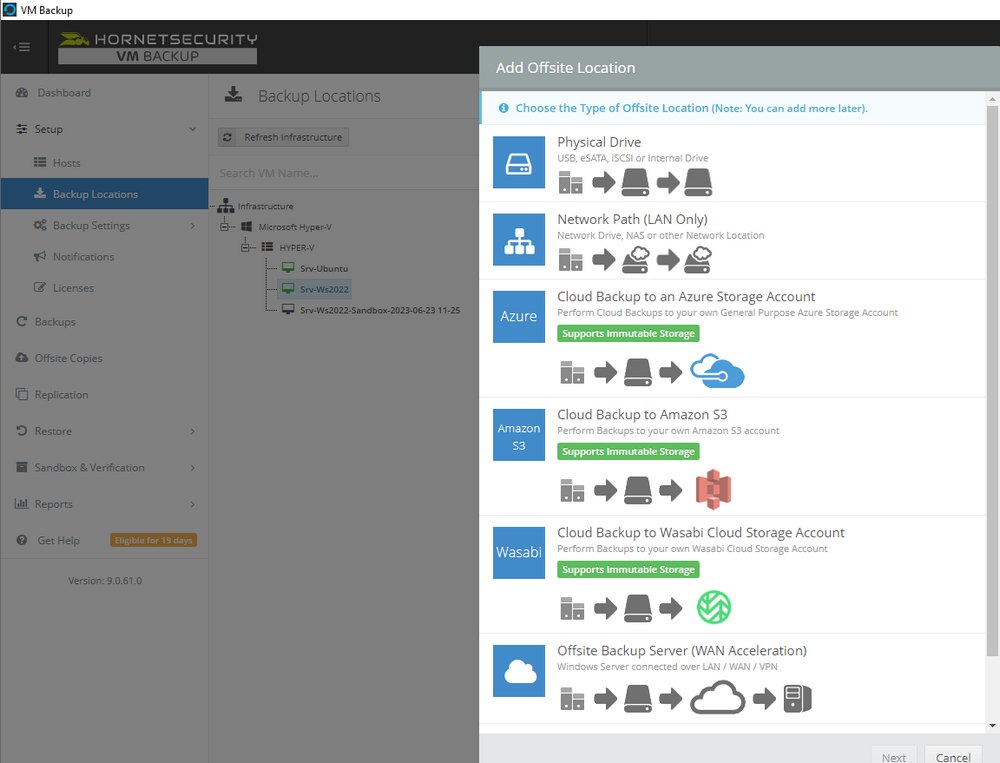This screenshot has width=1000, height=763.
Task: Collapse the Microsoft Hyper-V tree node
Action: pos(224,226)
